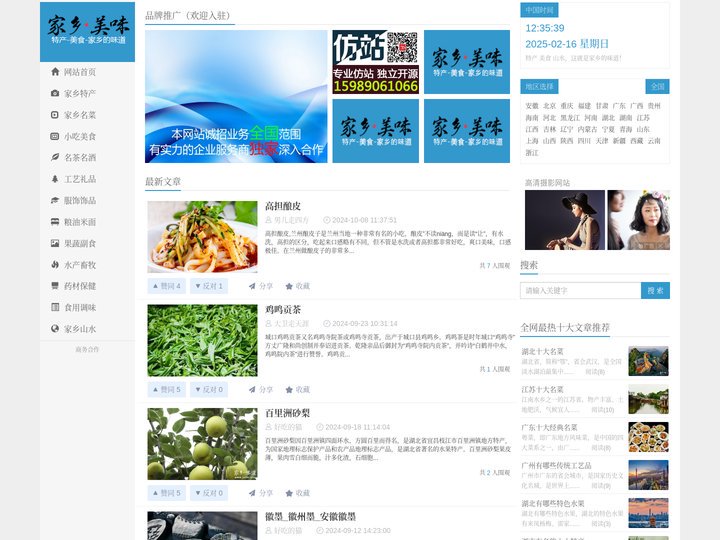This screenshot has height=540, width=720.
Task: Click the 江苏十大名菜 river town thumbnail
Action: click(648, 399)
